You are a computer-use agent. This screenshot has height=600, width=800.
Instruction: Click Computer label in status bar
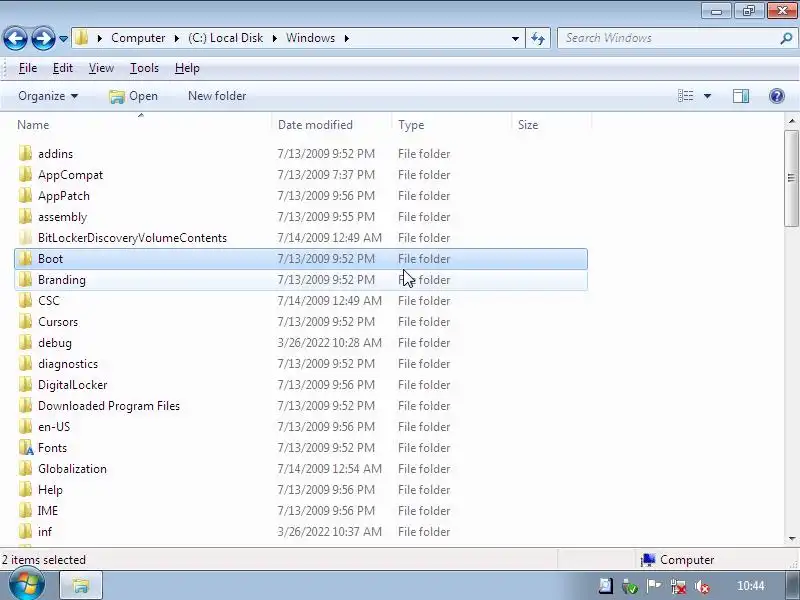687,560
